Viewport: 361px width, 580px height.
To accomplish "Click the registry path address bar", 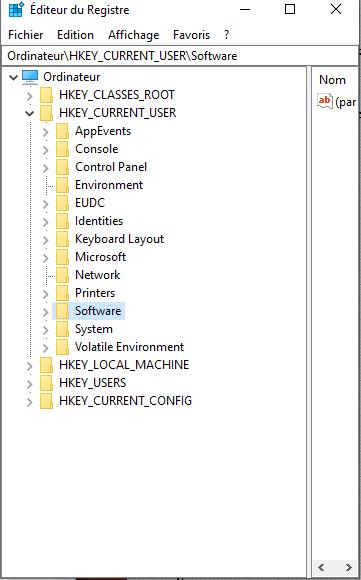I will pyautogui.click(x=180, y=56).
